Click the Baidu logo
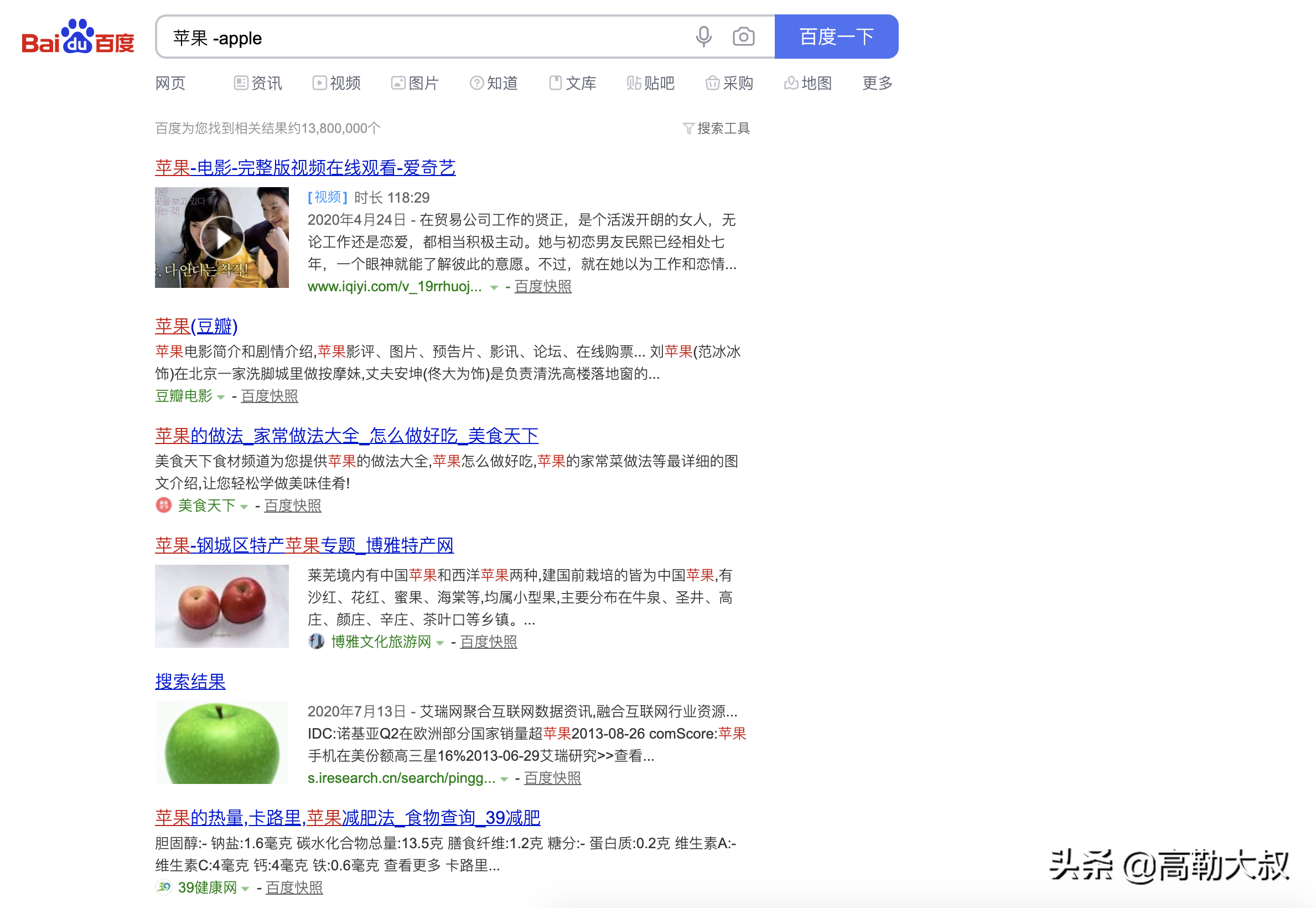The image size is (1316, 908). pyautogui.click(x=78, y=37)
